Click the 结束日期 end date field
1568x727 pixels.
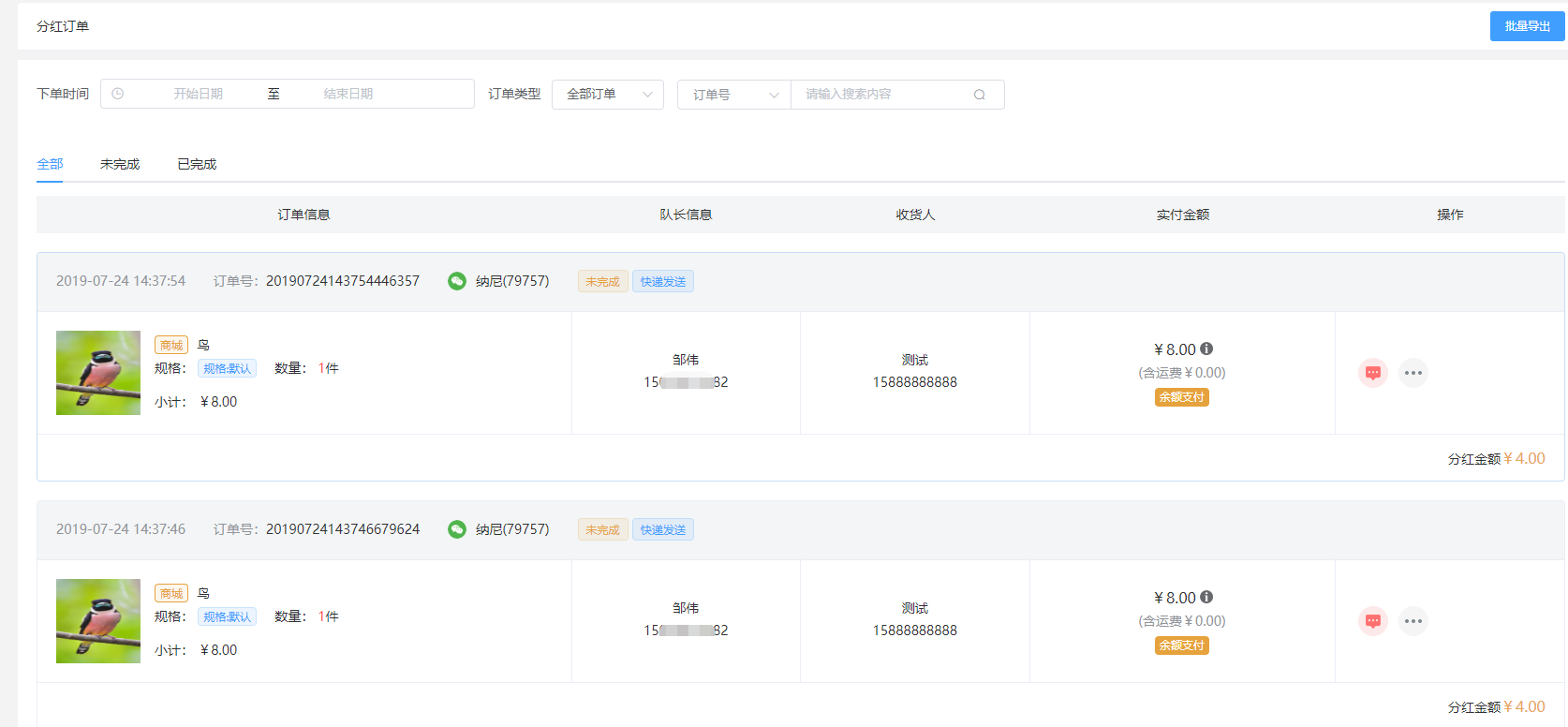click(x=348, y=94)
